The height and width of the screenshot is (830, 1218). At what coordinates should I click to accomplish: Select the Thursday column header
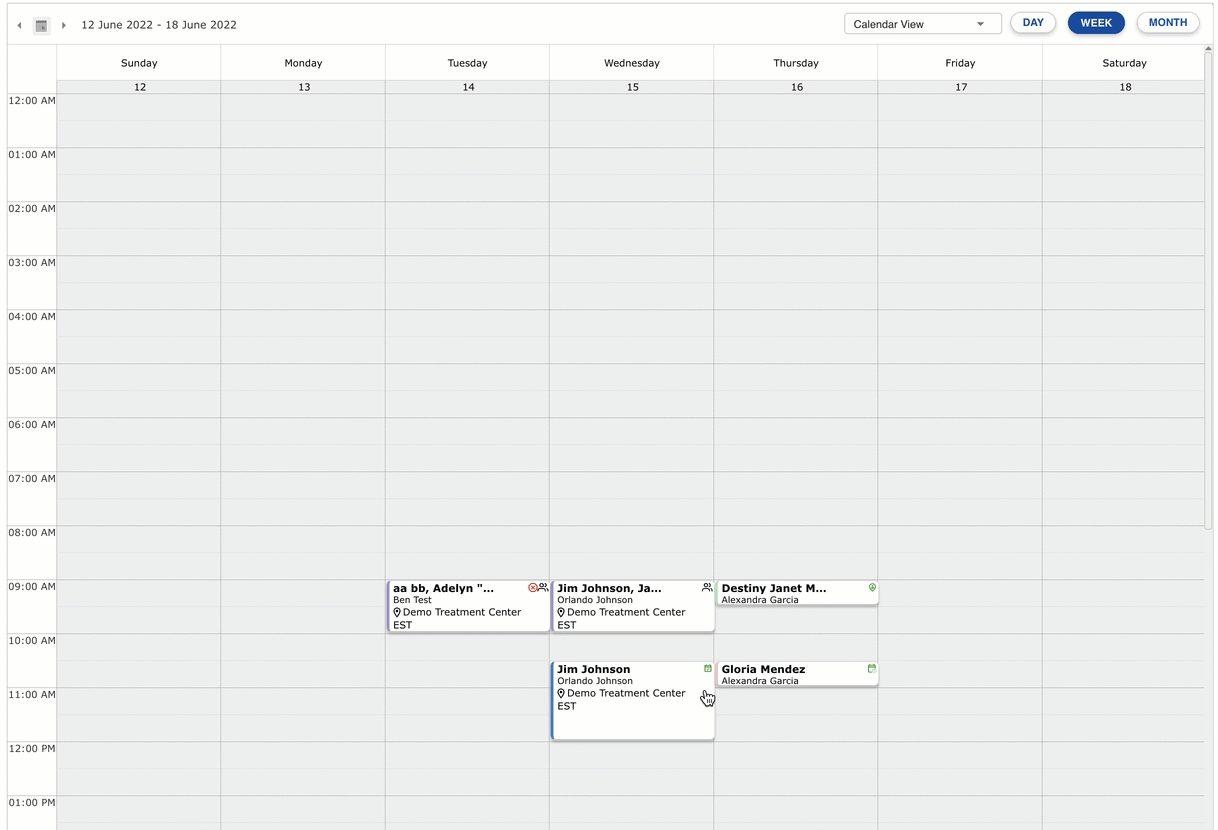(795, 62)
